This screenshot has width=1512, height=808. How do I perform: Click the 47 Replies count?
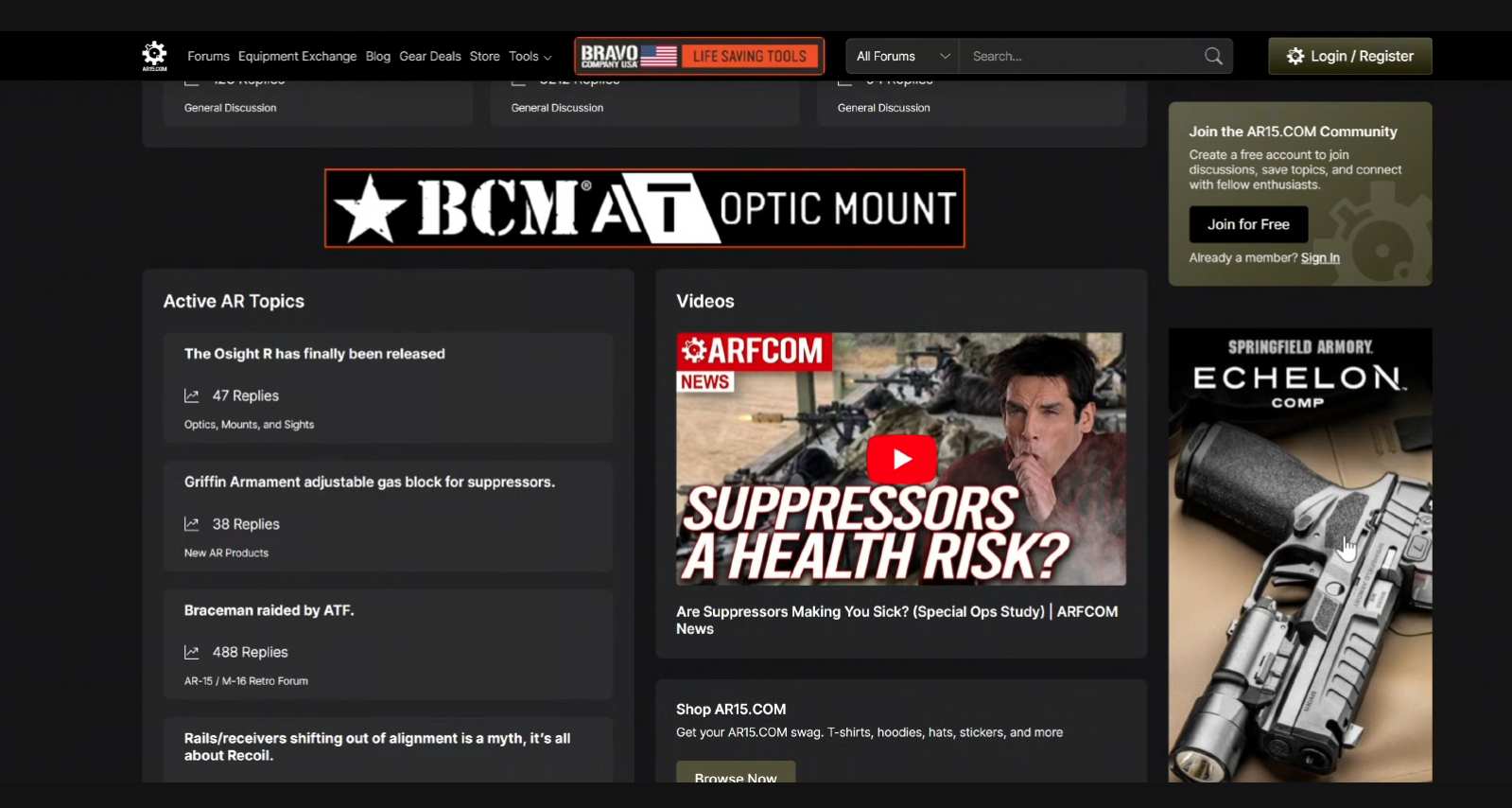pyautogui.click(x=246, y=395)
